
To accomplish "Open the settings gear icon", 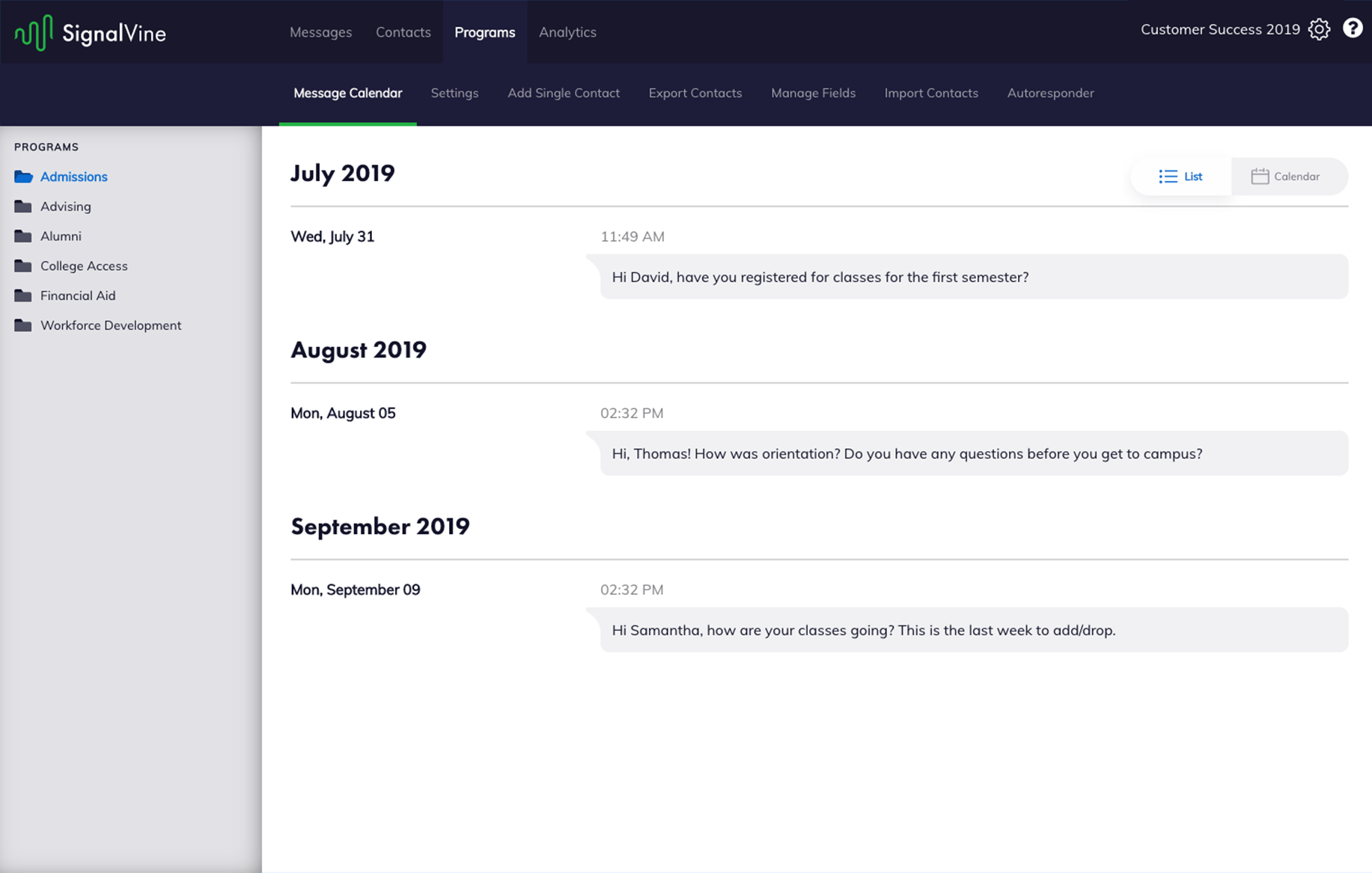I will click(x=1320, y=29).
